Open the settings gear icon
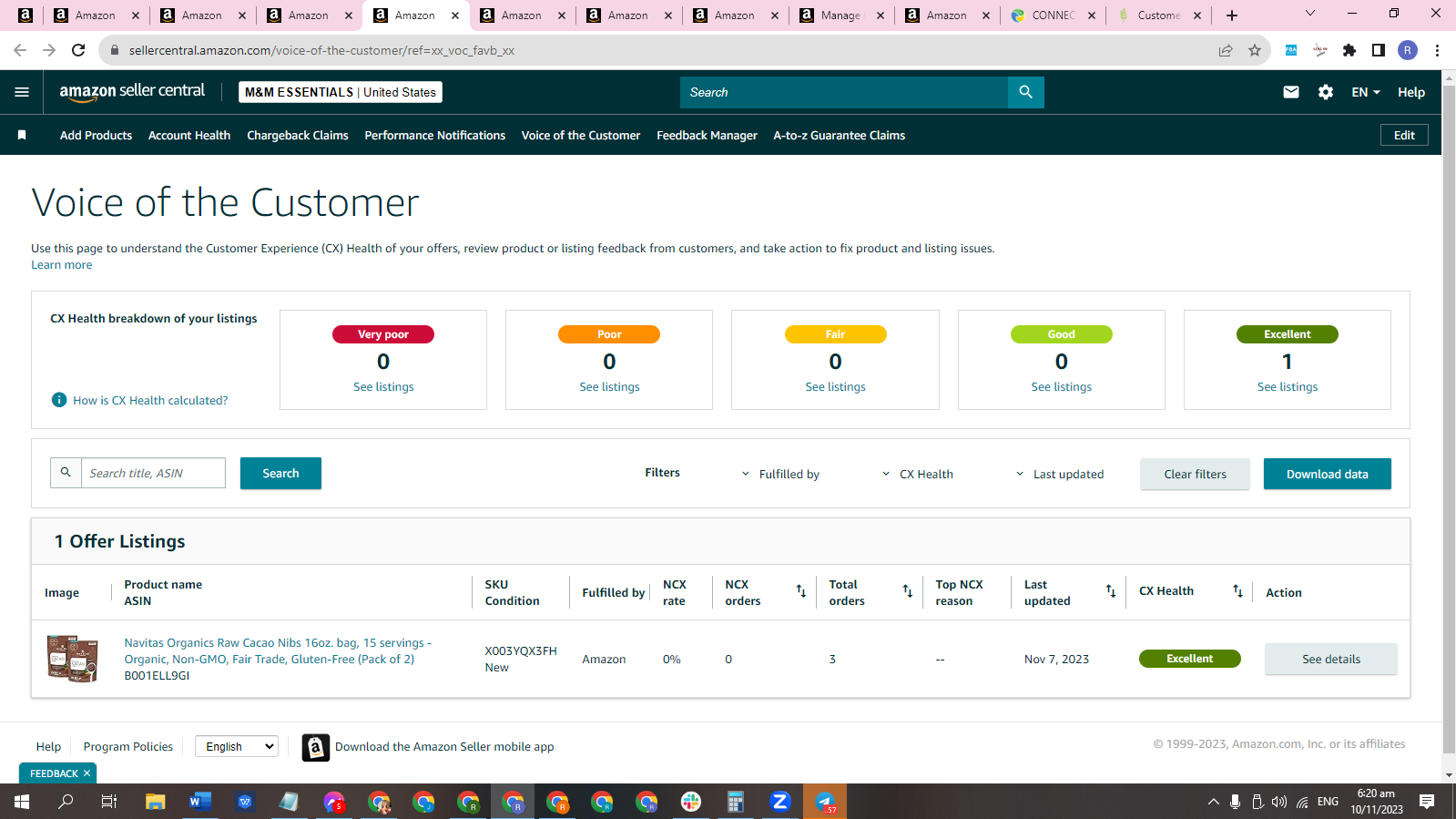The image size is (1456, 819). [1326, 92]
